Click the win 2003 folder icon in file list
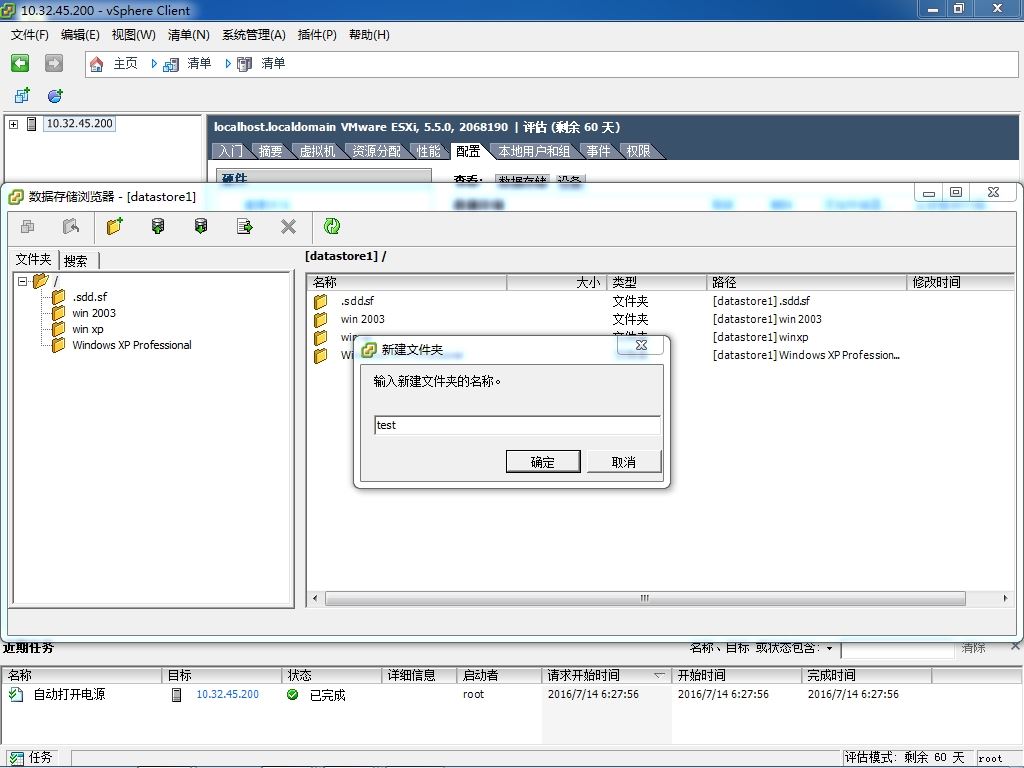Screen dimensions: 1024x768 click(321, 319)
